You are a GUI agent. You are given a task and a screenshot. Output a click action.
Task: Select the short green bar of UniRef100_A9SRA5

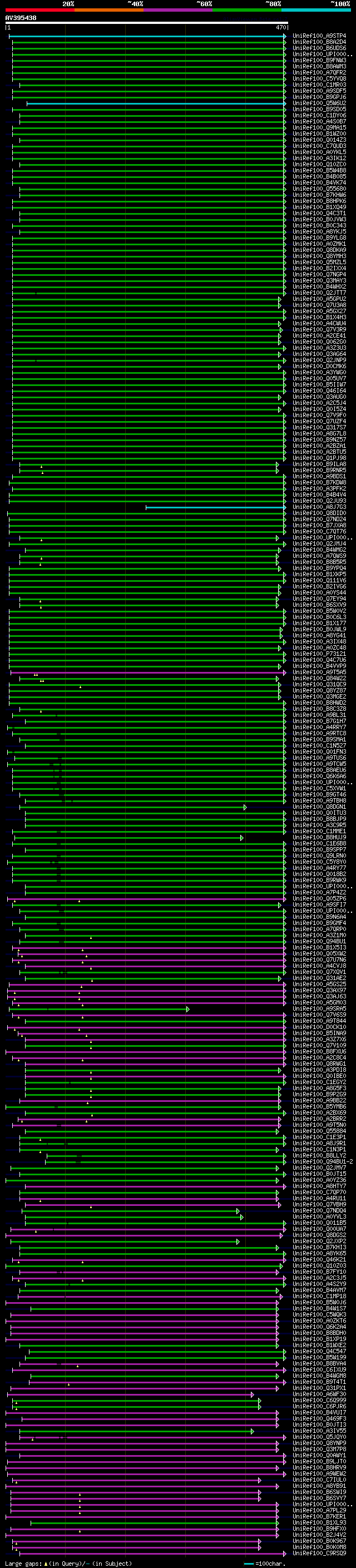[99, 1008]
